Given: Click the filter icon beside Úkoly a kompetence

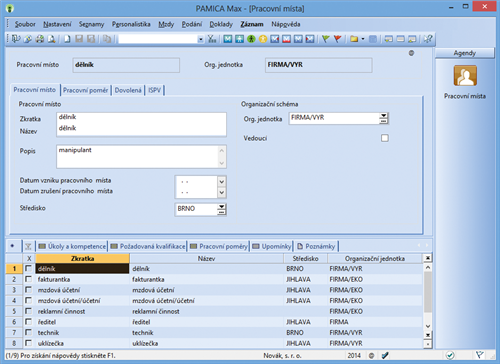Looking at the screenshot, I should [28, 246].
